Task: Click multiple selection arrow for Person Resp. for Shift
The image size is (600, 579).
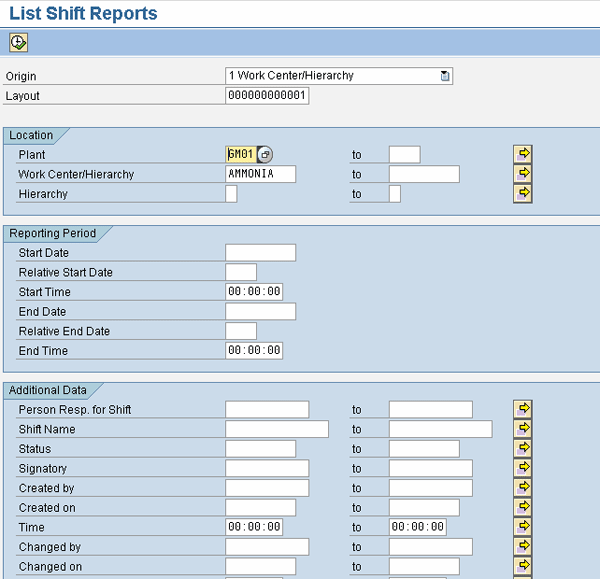Action: tap(522, 409)
